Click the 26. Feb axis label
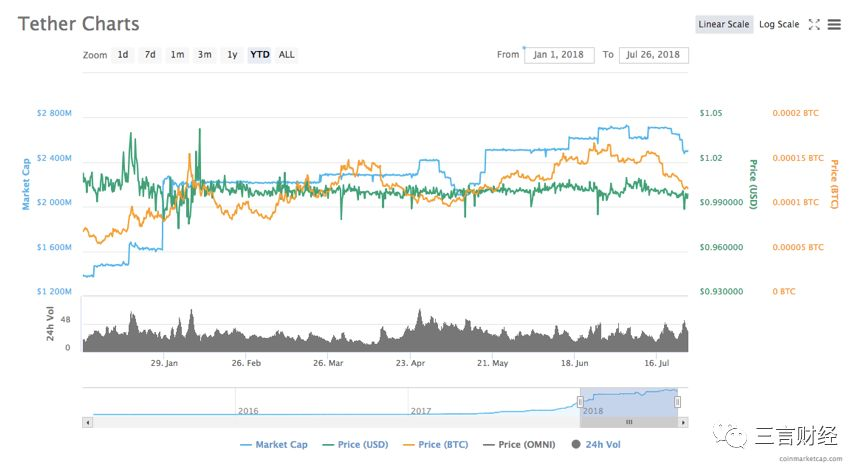 [246, 363]
